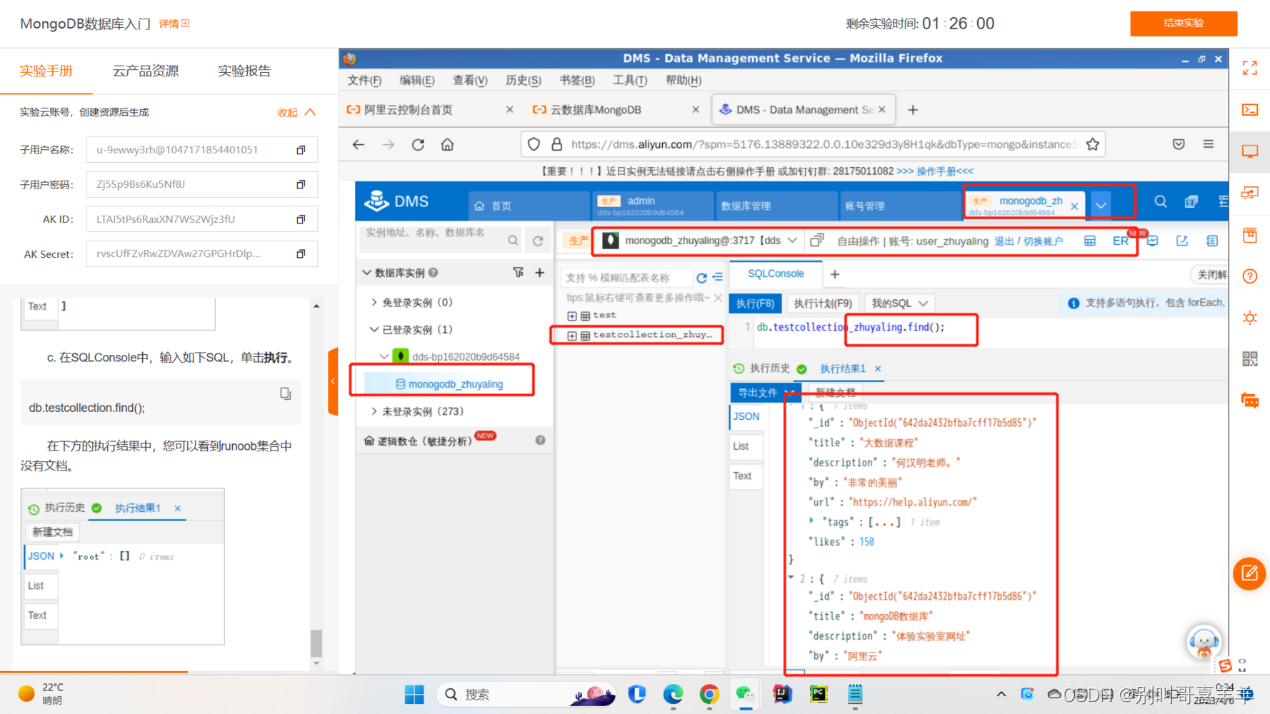Switch to the 执行历史 tab
Image resolution: width=1270 pixels, height=714 pixels.
(x=762, y=369)
